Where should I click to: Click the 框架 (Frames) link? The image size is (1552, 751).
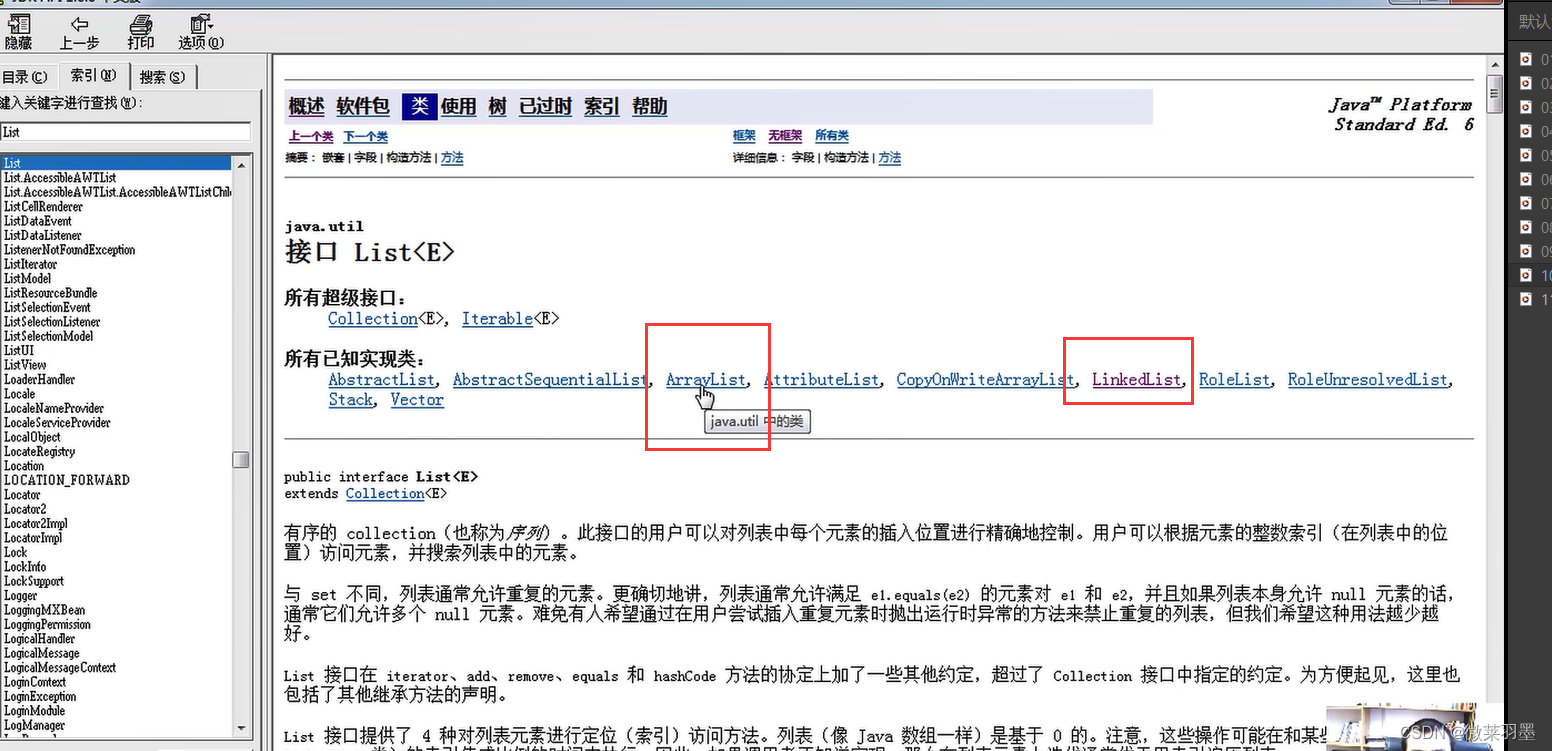click(x=744, y=136)
